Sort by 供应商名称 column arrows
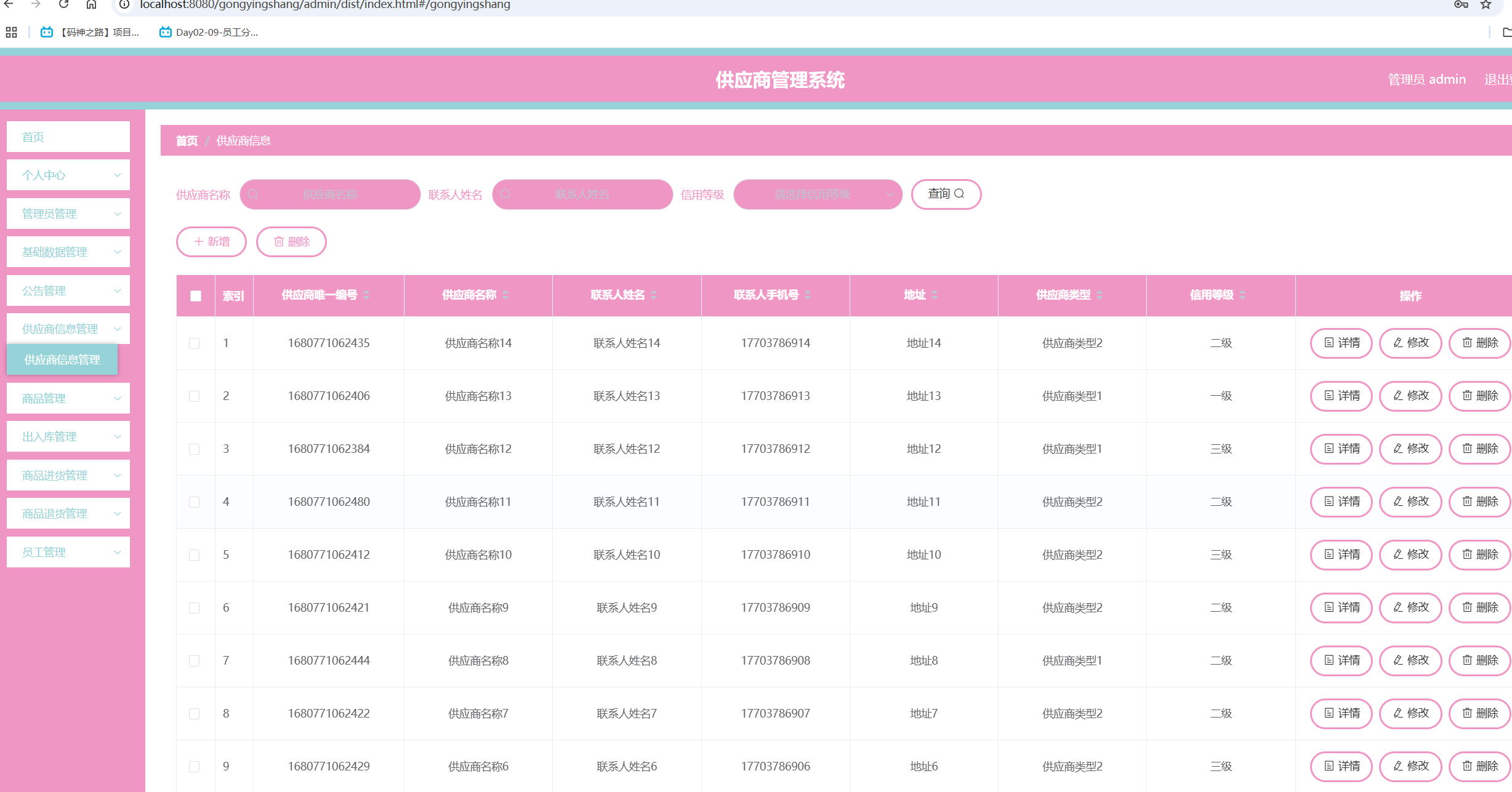The height and width of the screenshot is (792, 1512). point(505,295)
